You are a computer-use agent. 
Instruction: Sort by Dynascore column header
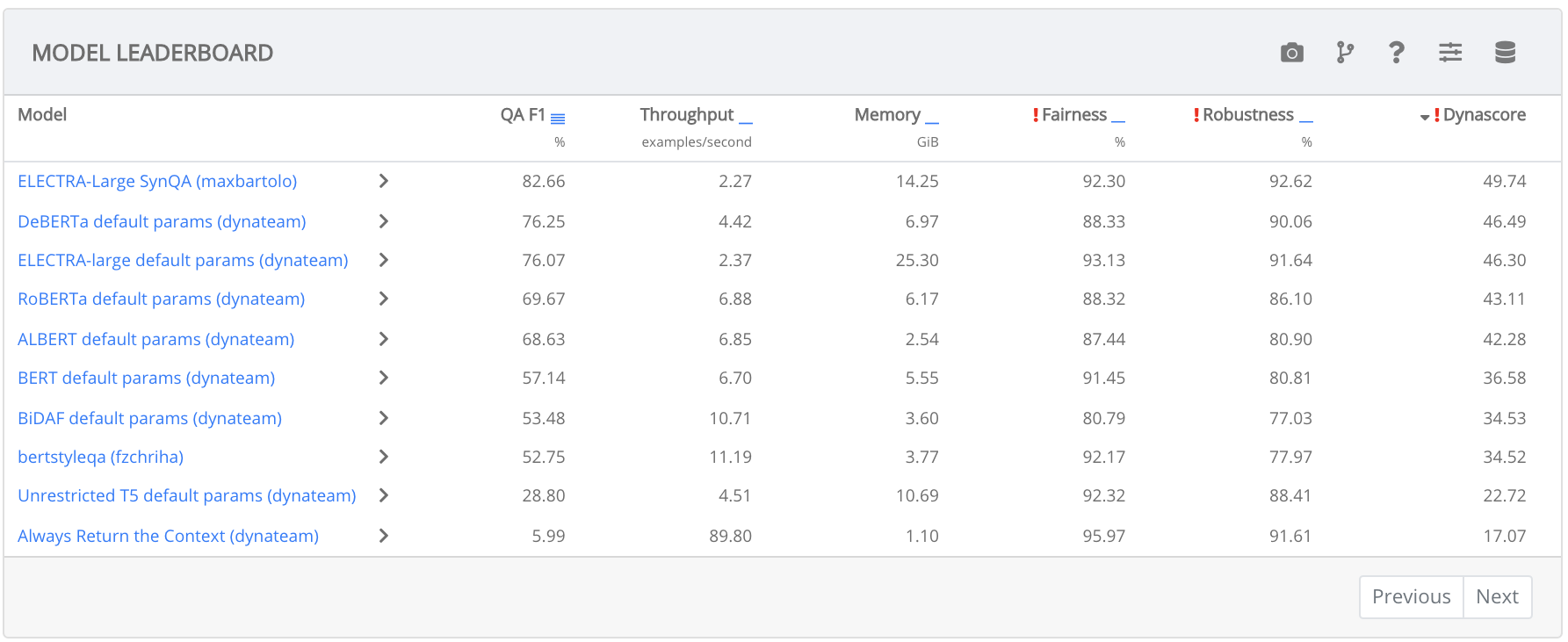pyautogui.click(x=1484, y=115)
